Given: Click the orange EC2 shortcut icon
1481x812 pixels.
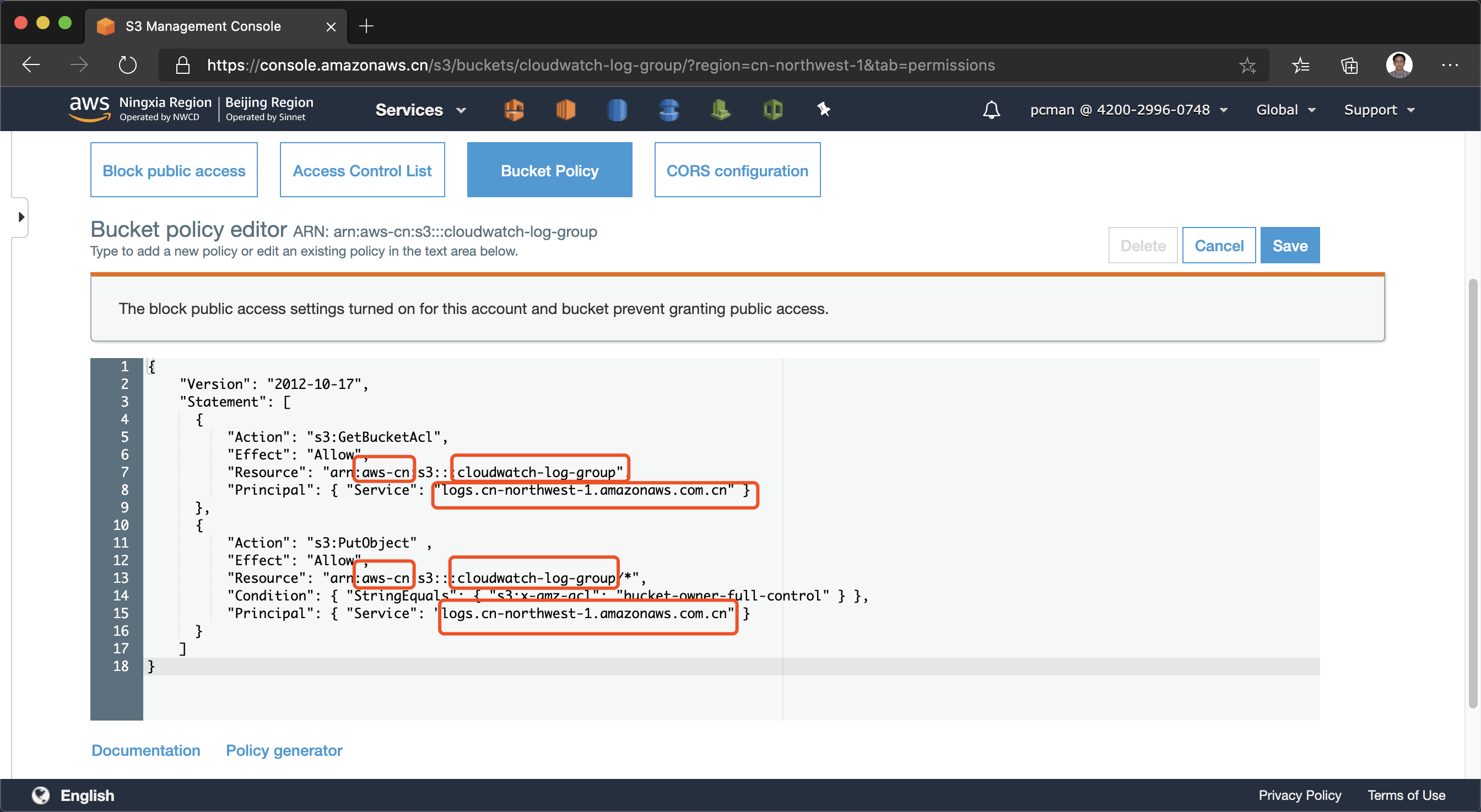Looking at the screenshot, I should [x=566, y=109].
